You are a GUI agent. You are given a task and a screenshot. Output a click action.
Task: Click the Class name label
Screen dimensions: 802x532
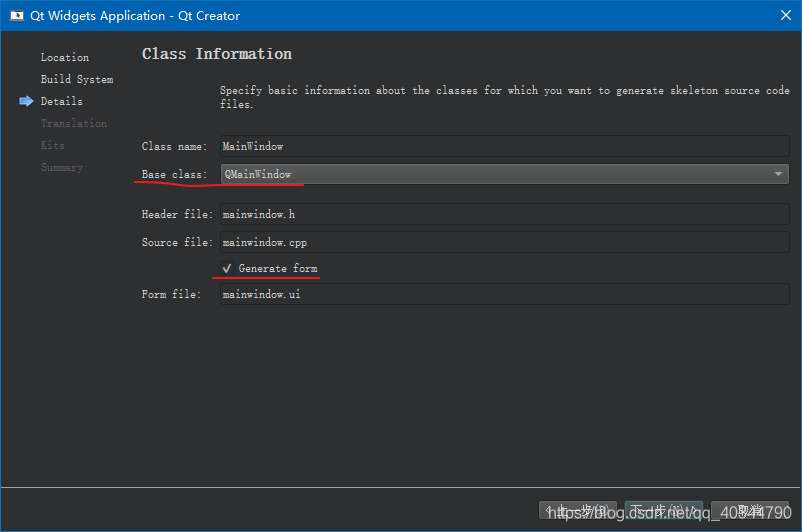174,146
